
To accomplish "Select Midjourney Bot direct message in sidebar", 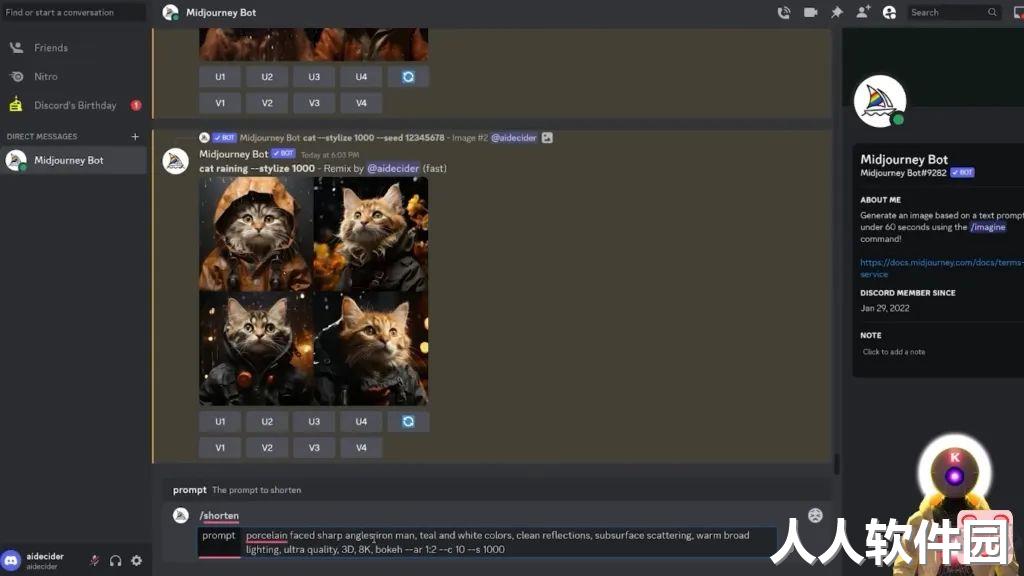I will click(x=73, y=160).
